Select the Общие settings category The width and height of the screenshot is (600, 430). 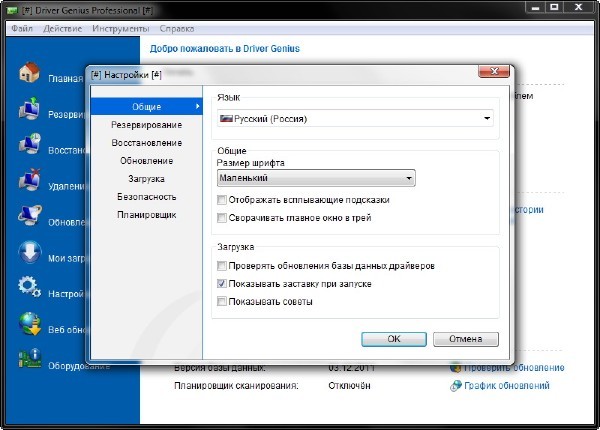point(147,107)
